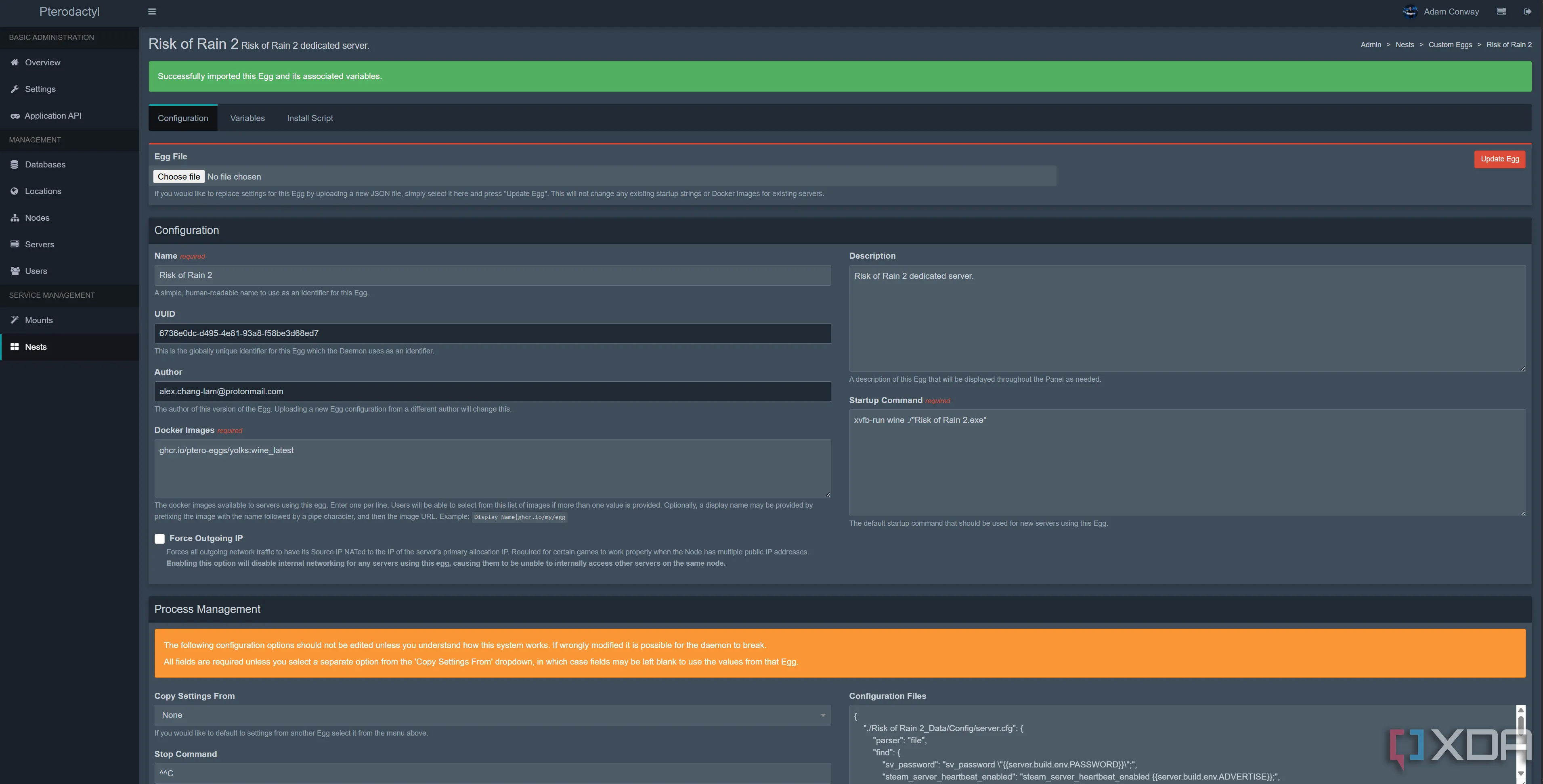1543x784 pixels.
Task: Click the Configuration Files scrollbar down arrow
Action: [1520, 773]
